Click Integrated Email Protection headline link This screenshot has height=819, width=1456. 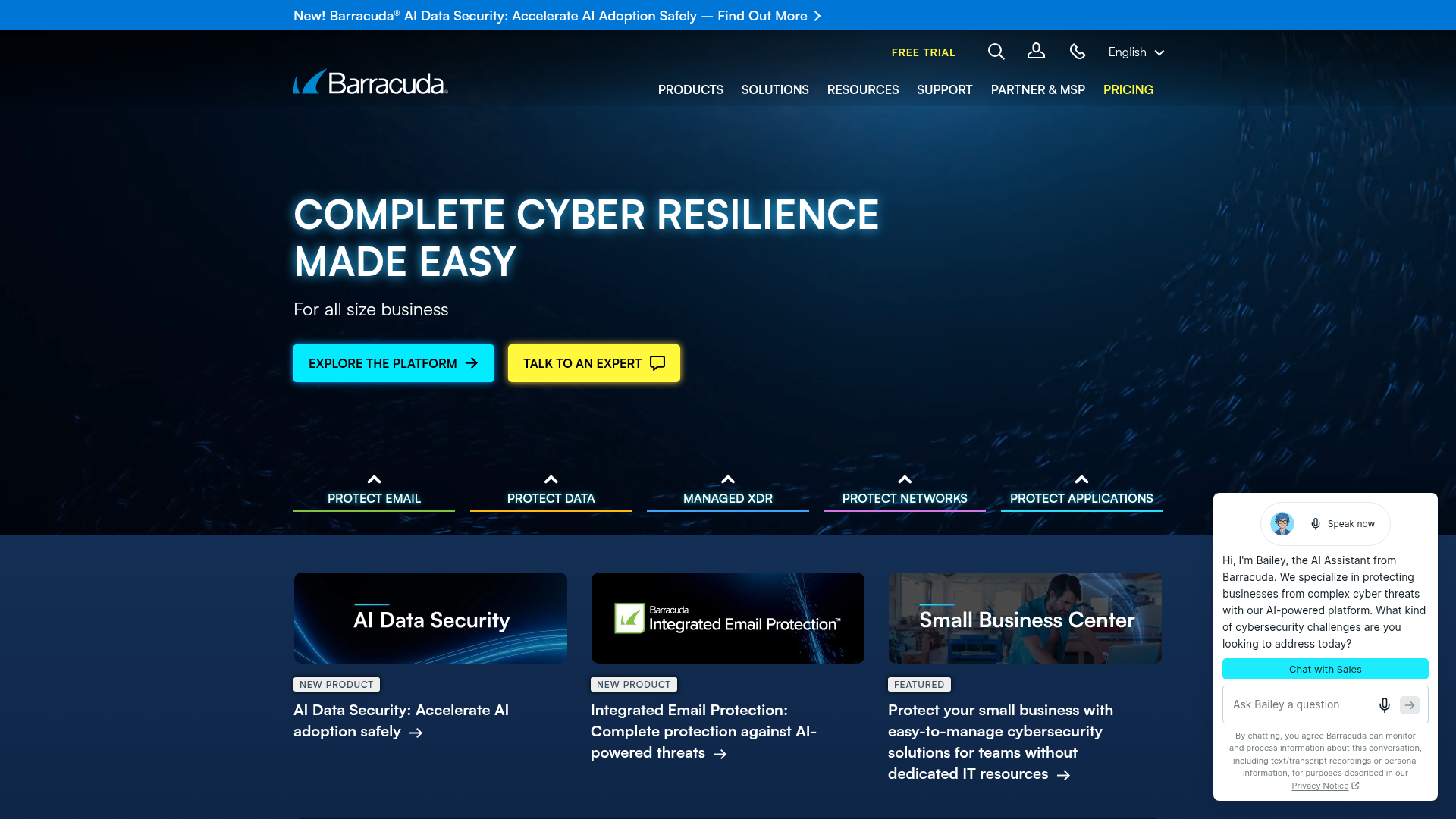[704, 731]
